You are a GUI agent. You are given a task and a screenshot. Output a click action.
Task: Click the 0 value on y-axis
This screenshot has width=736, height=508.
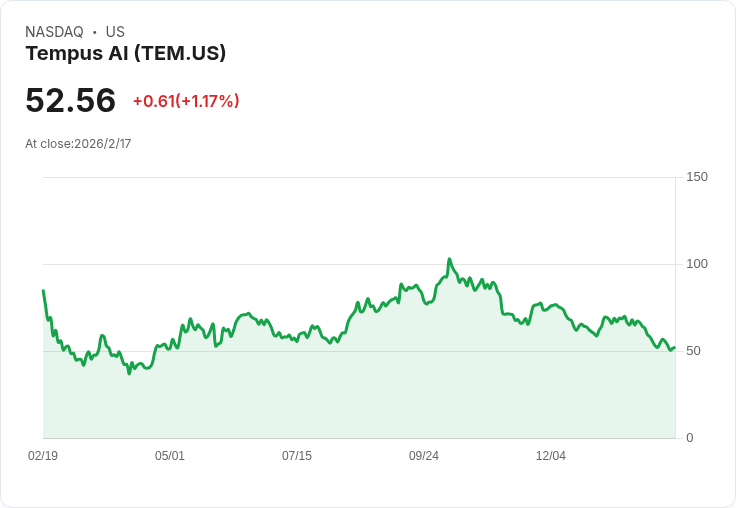click(690, 438)
